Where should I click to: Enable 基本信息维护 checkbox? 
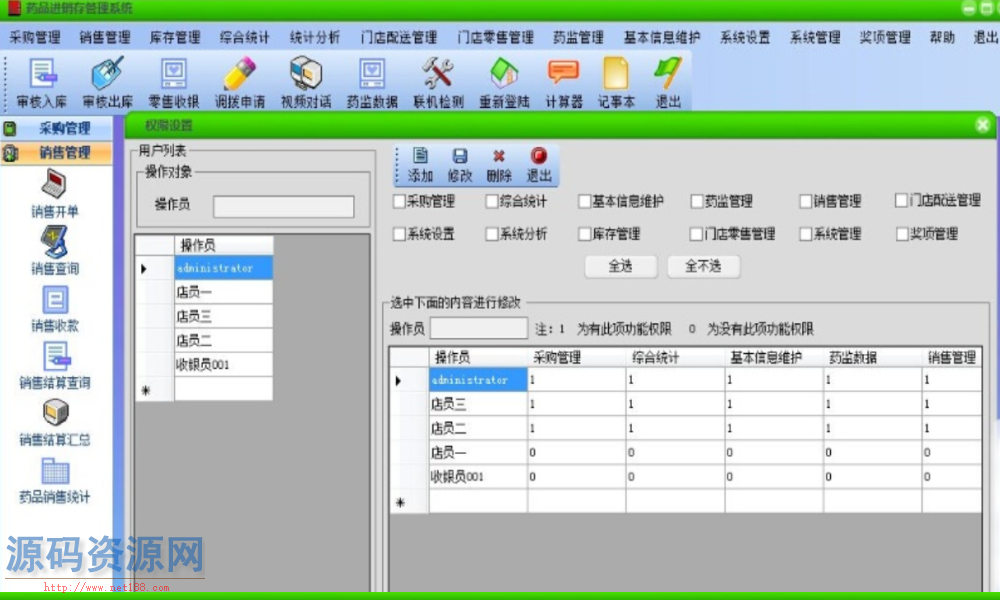(x=584, y=201)
